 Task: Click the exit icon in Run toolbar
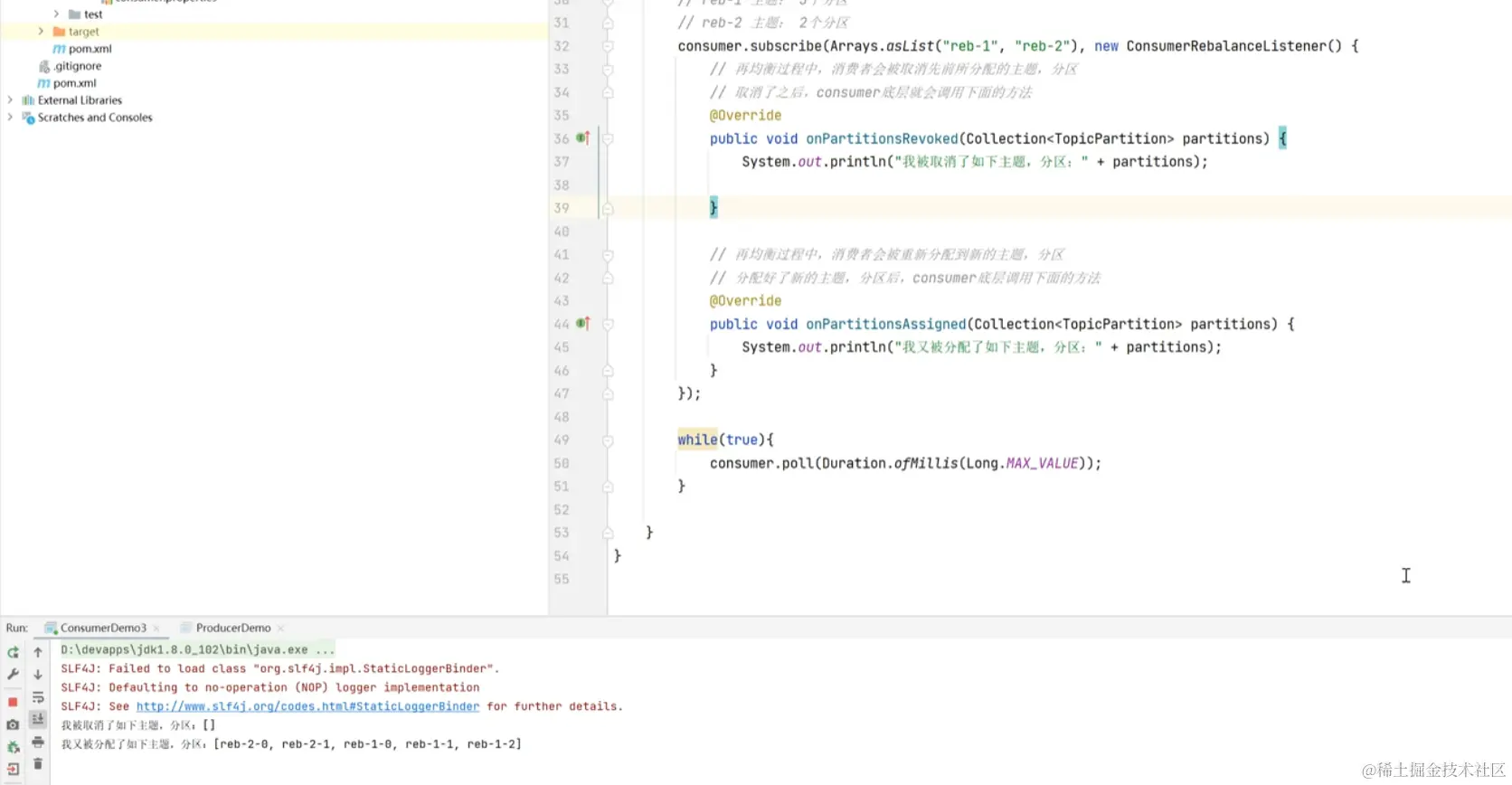tap(13, 770)
